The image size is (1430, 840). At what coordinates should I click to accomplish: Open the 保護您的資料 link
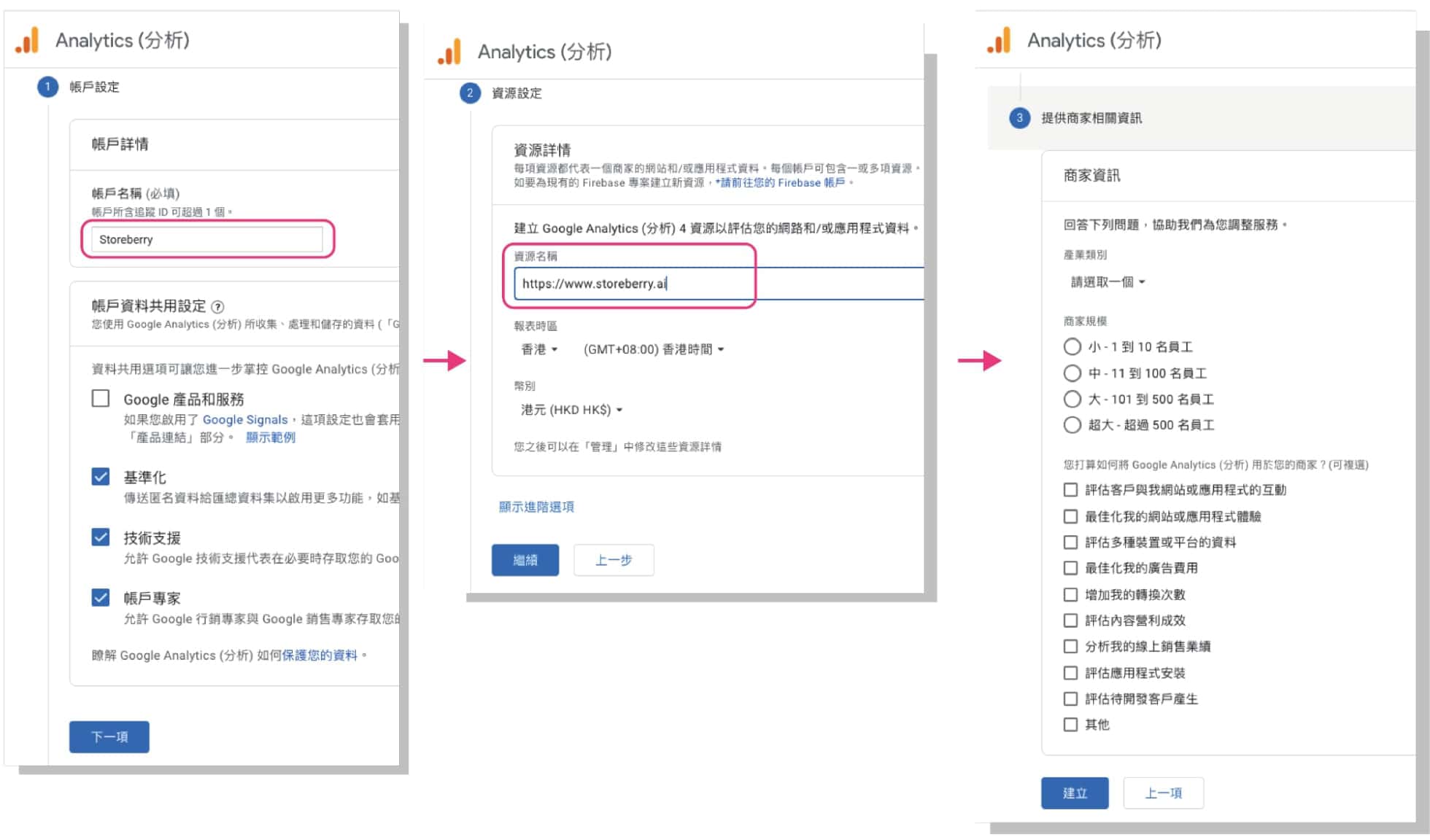[320, 656]
